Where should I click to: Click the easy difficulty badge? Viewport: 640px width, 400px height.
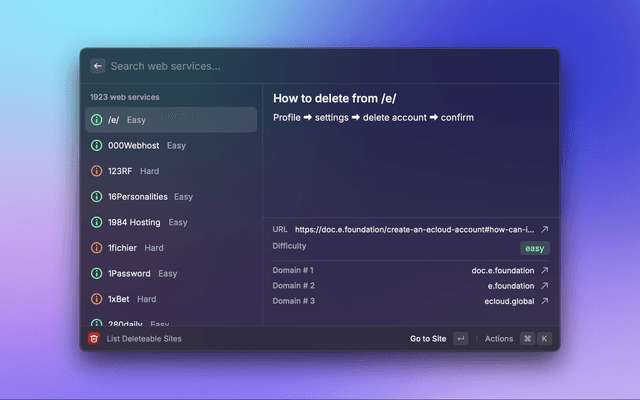[x=534, y=248]
